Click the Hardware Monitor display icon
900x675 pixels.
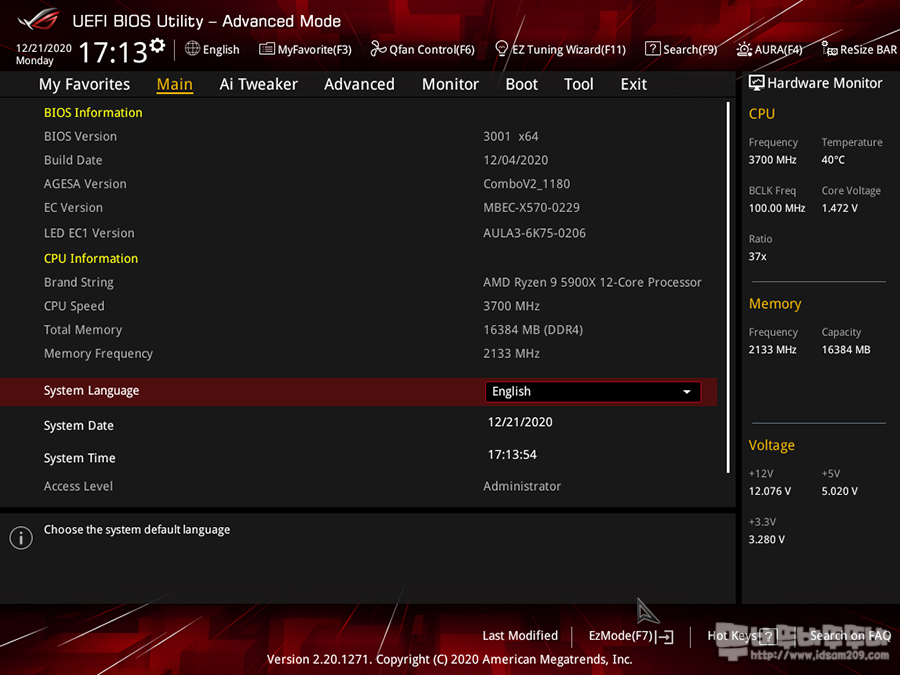pos(757,83)
